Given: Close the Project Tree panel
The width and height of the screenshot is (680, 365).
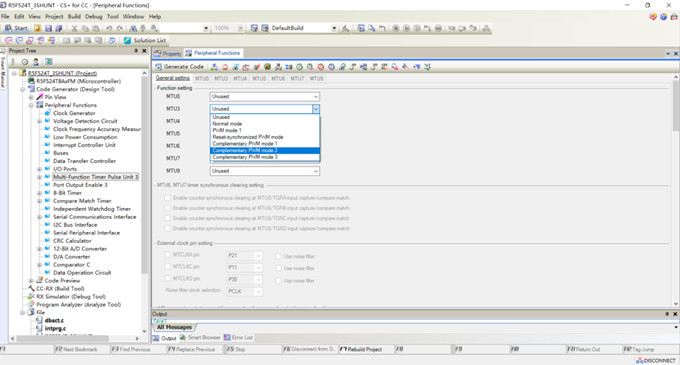Looking at the screenshot, I should (144, 51).
